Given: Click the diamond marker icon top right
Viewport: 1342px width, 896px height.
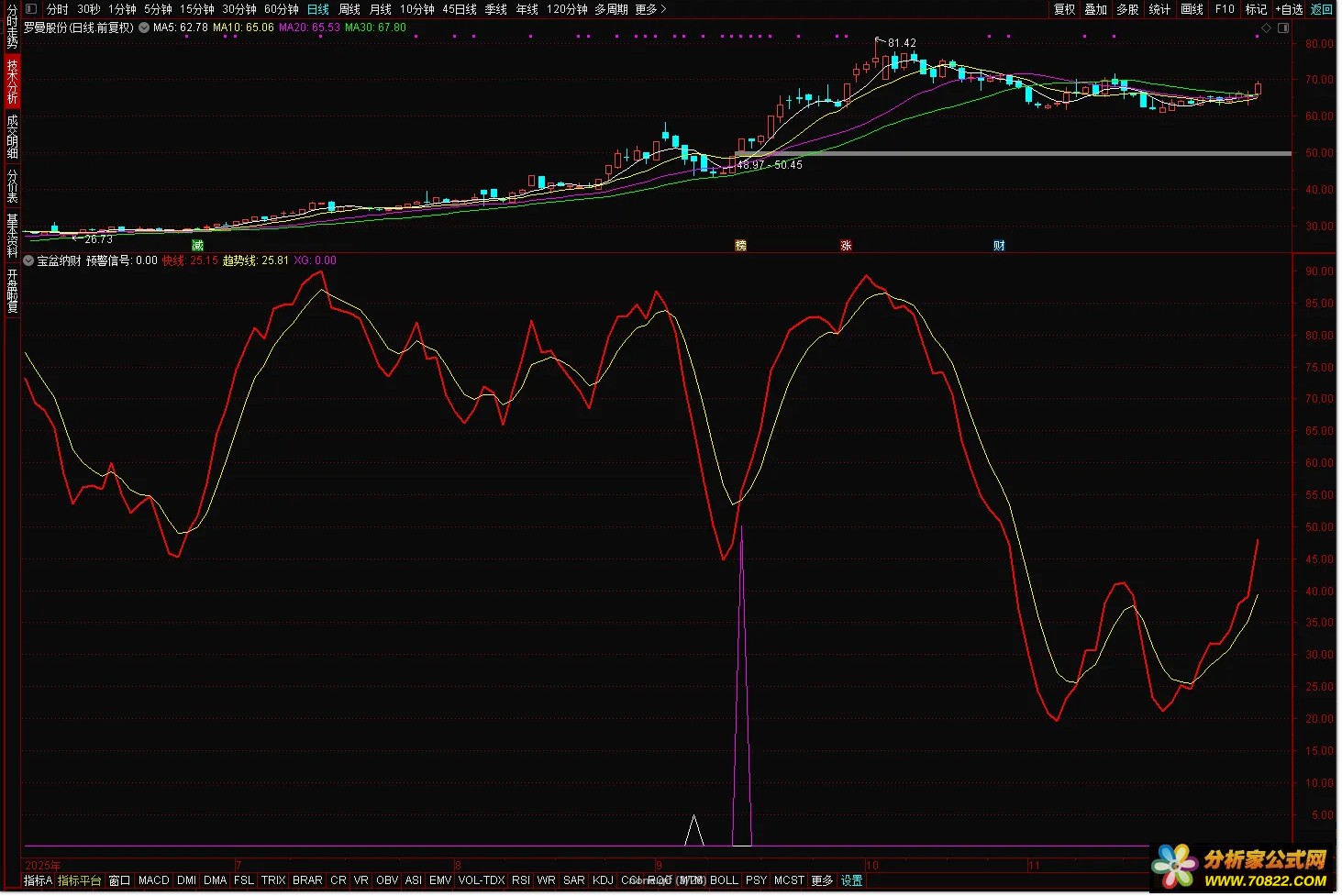Looking at the screenshot, I should click(x=1267, y=28).
